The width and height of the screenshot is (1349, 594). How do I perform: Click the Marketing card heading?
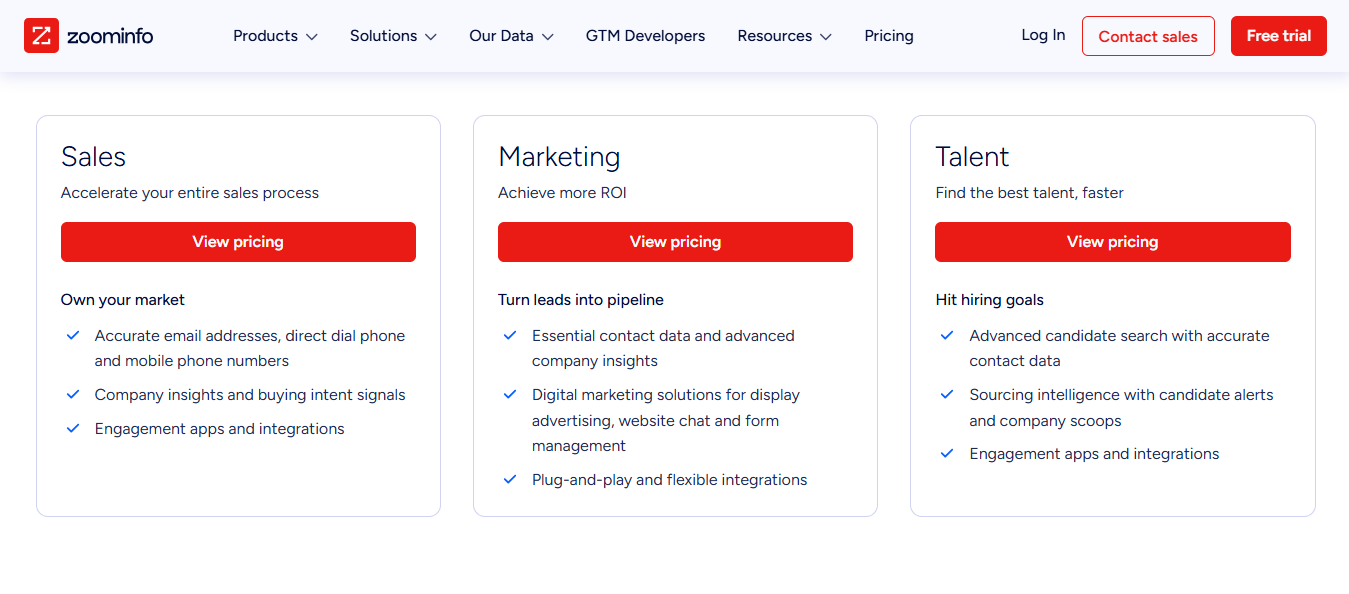[559, 157]
